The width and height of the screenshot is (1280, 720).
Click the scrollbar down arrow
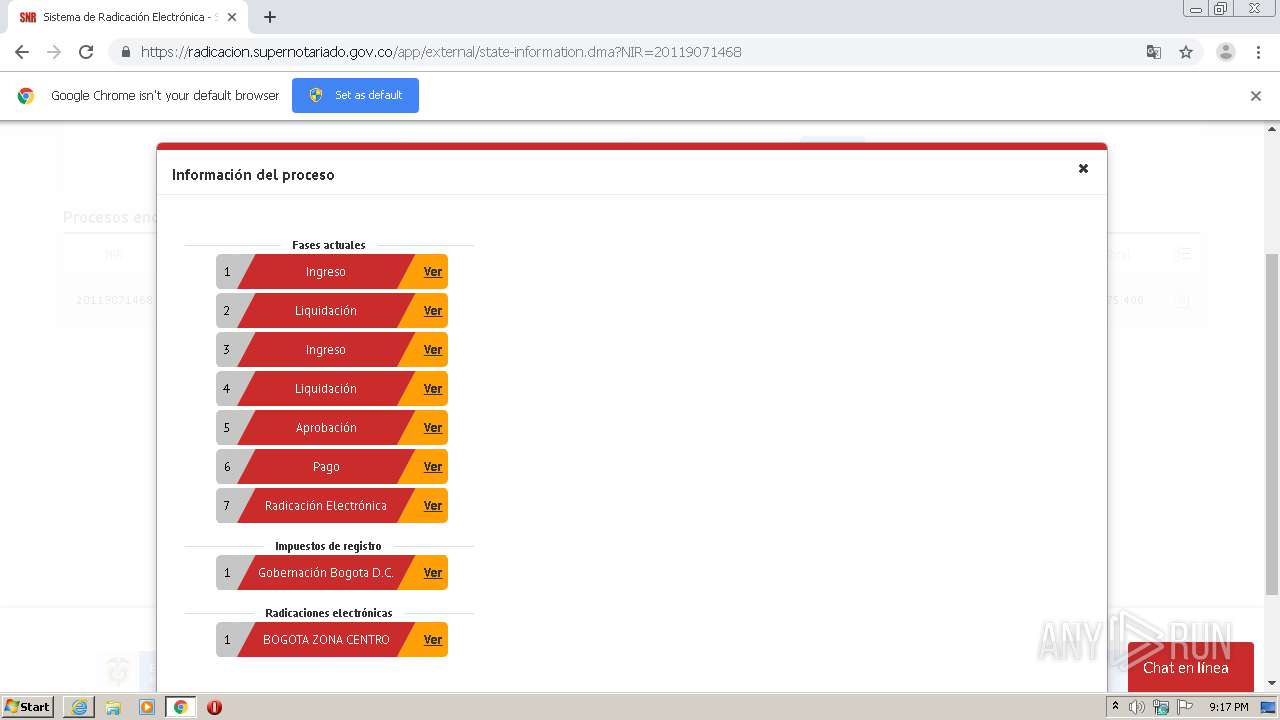tap(1272, 683)
